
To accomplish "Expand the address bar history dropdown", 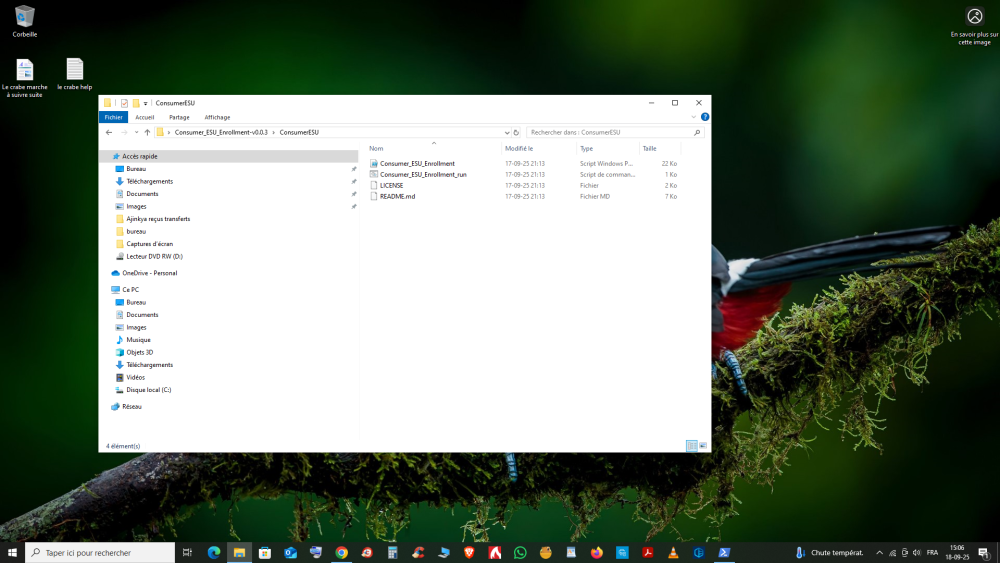I will pyautogui.click(x=506, y=132).
